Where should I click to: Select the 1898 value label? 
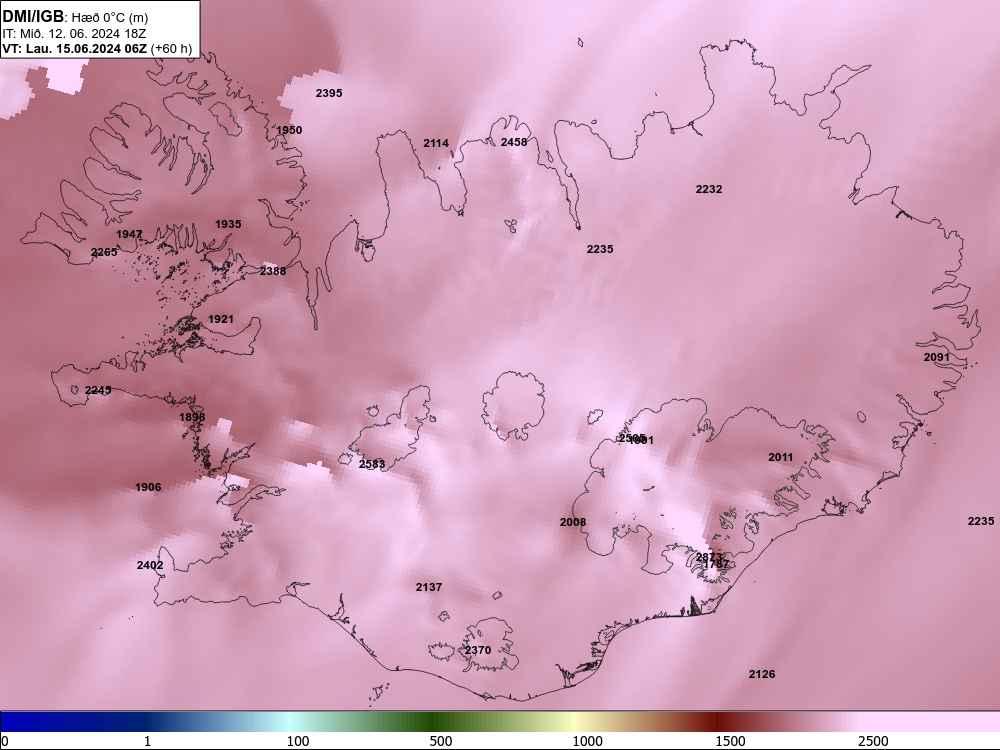(192, 417)
